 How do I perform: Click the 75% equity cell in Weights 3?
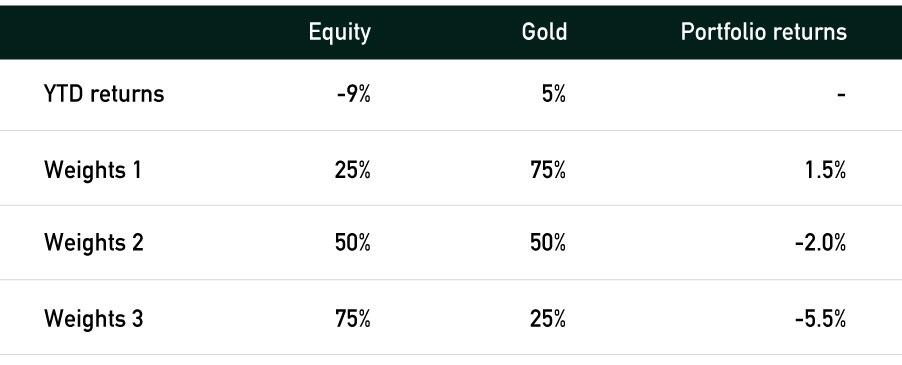click(353, 318)
